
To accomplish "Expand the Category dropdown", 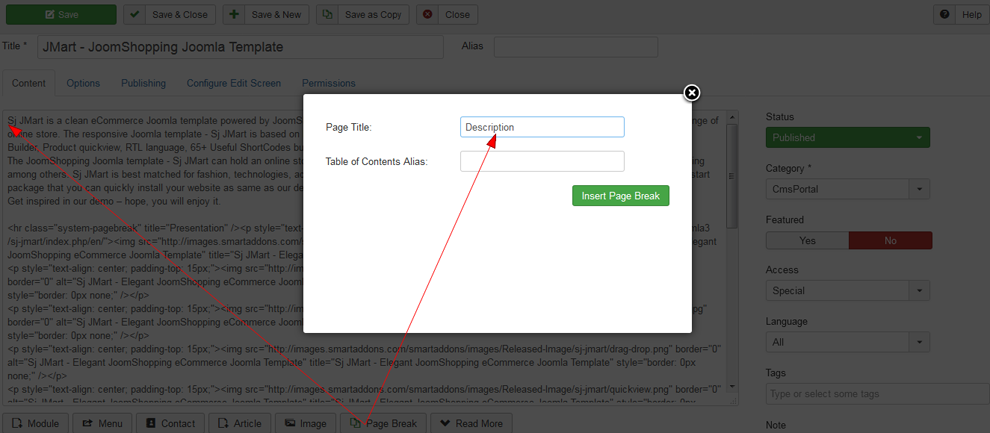I will (848, 189).
